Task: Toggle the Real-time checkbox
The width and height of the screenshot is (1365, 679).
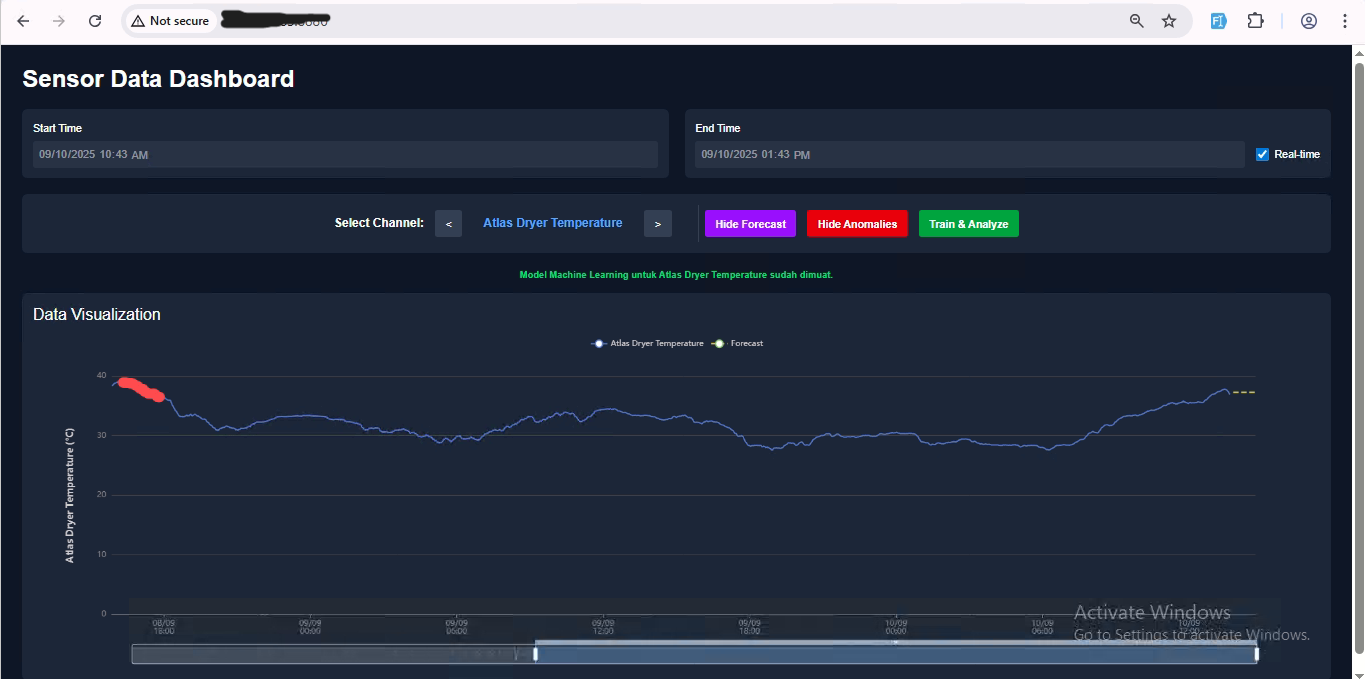Action: coord(1262,154)
